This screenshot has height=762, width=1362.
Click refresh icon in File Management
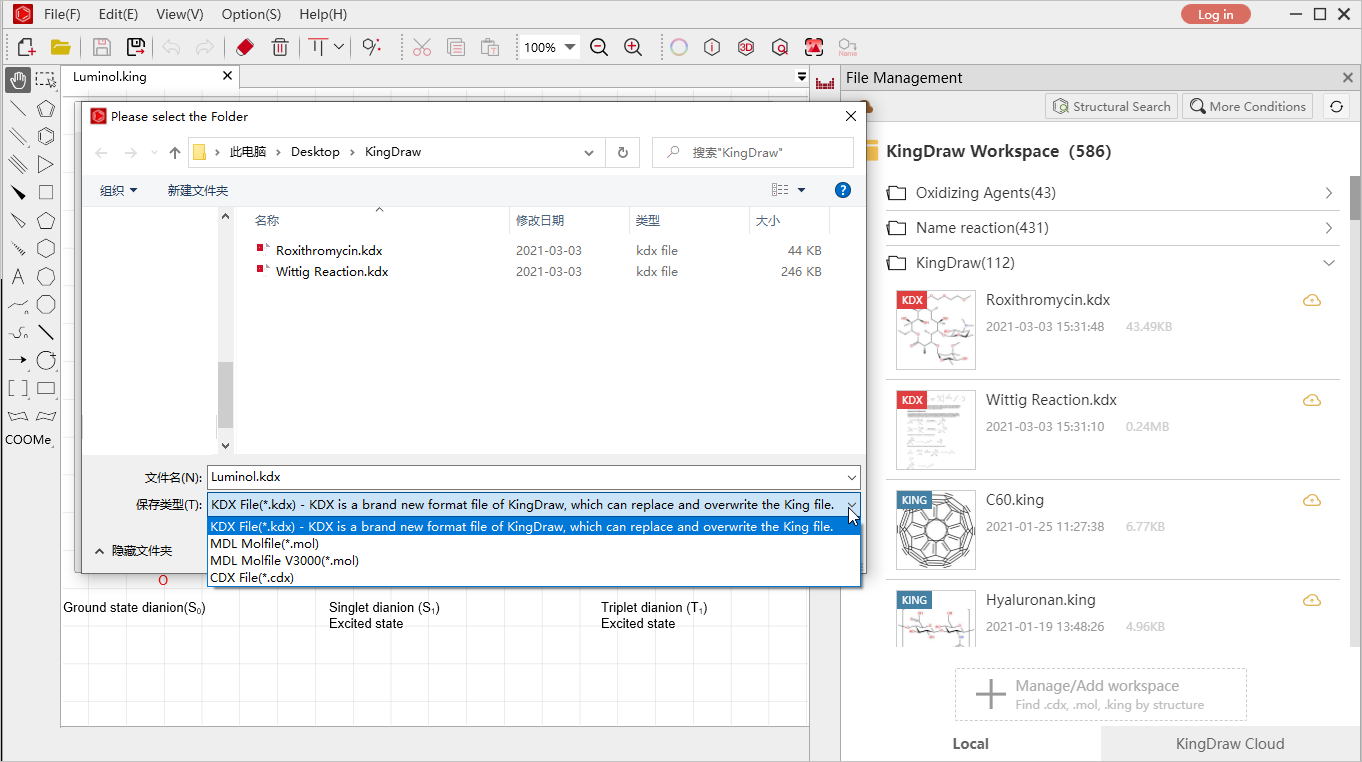coord(1335,107)
